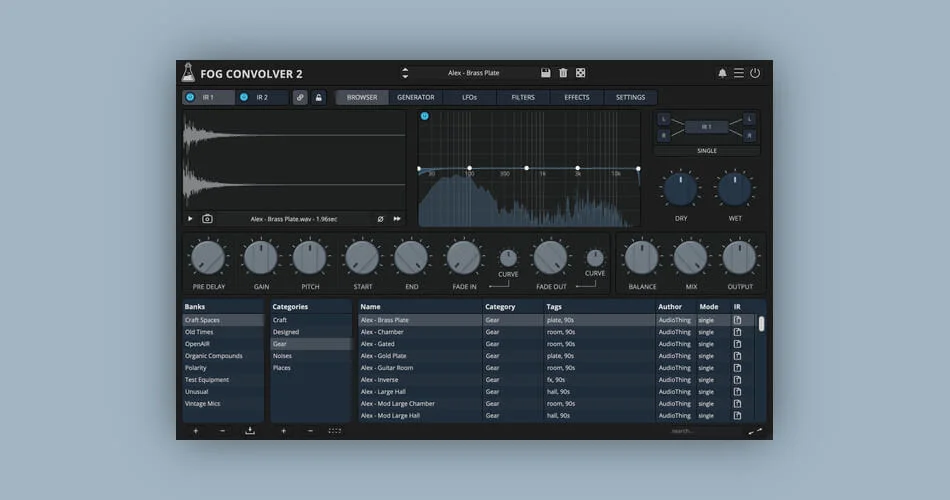Toggle IR 1 power button
950x500 pixels.
(x=190, y=97)
